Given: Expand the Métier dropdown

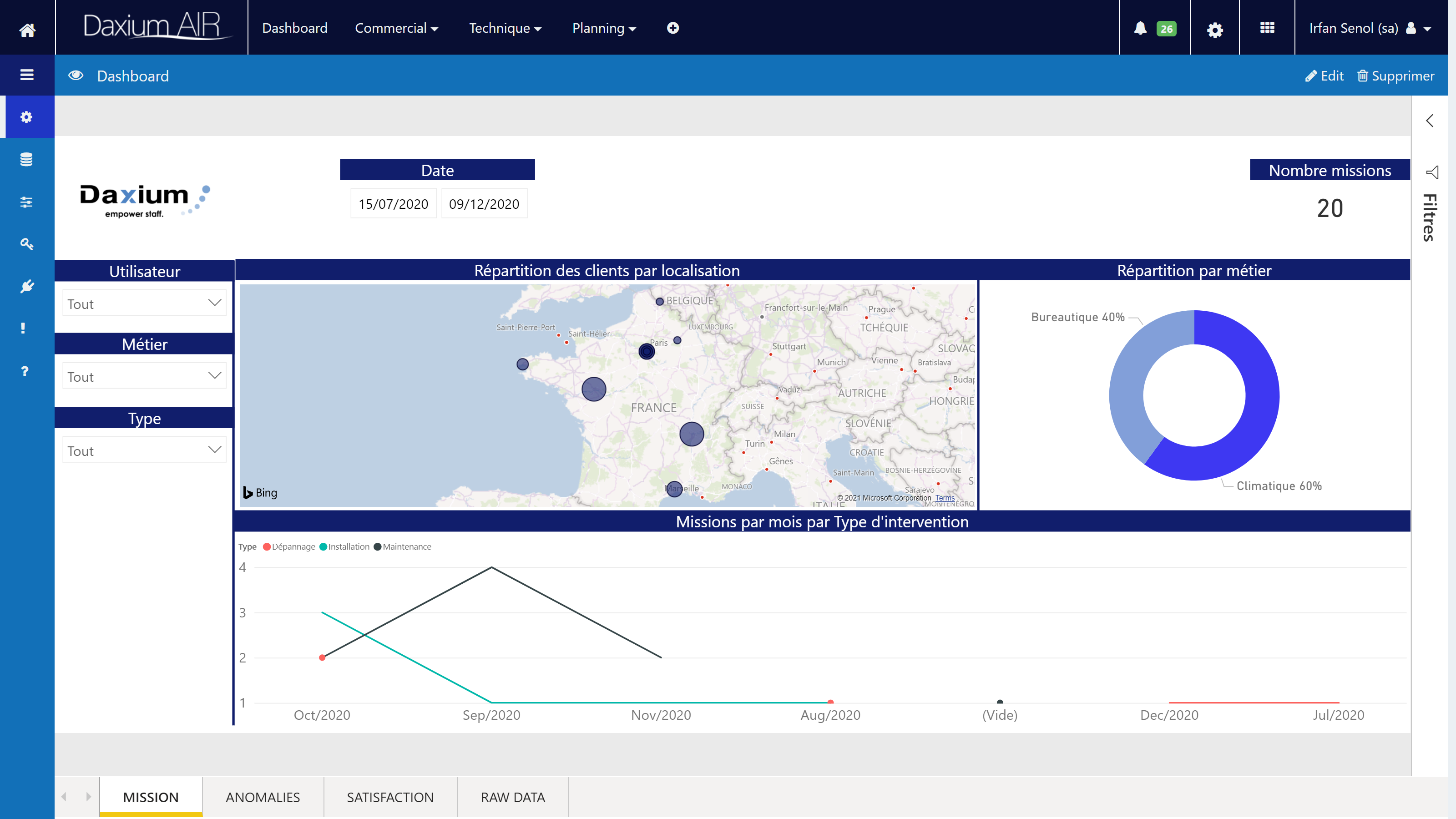Looking at the screenshot, I should click(144, 376).
